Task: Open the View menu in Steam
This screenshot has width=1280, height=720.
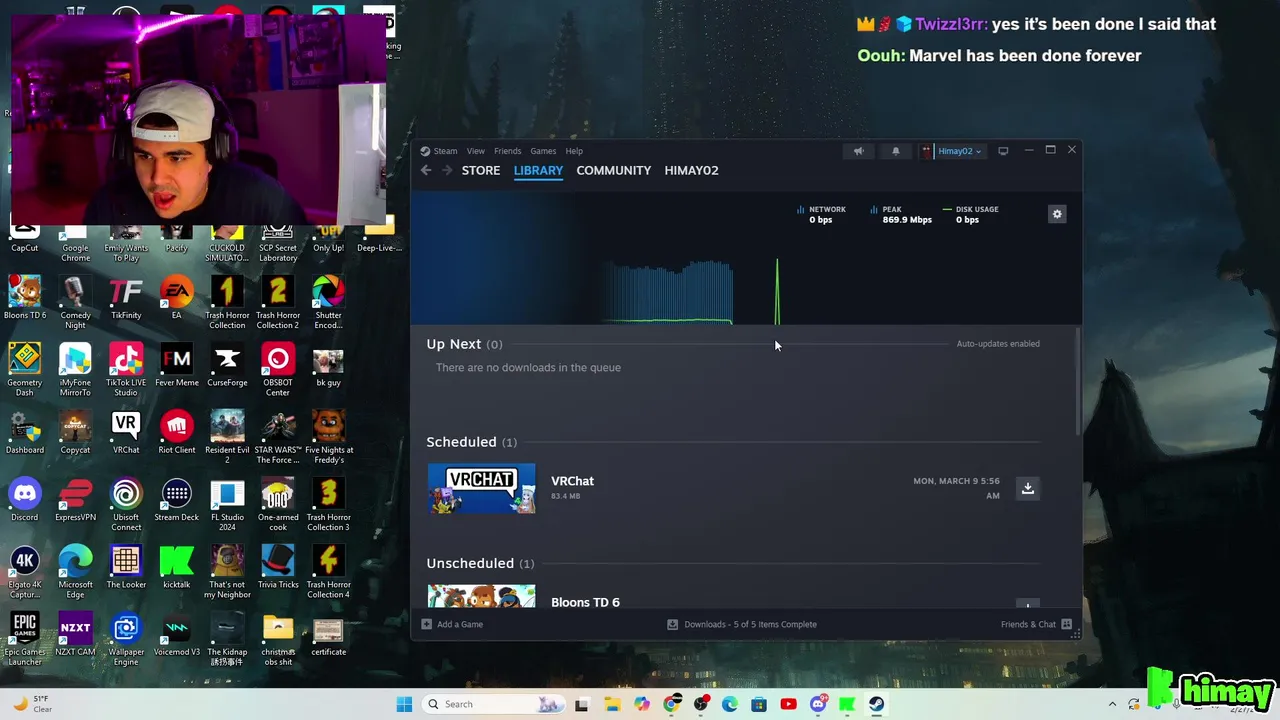Action: [x=476, y=151]
